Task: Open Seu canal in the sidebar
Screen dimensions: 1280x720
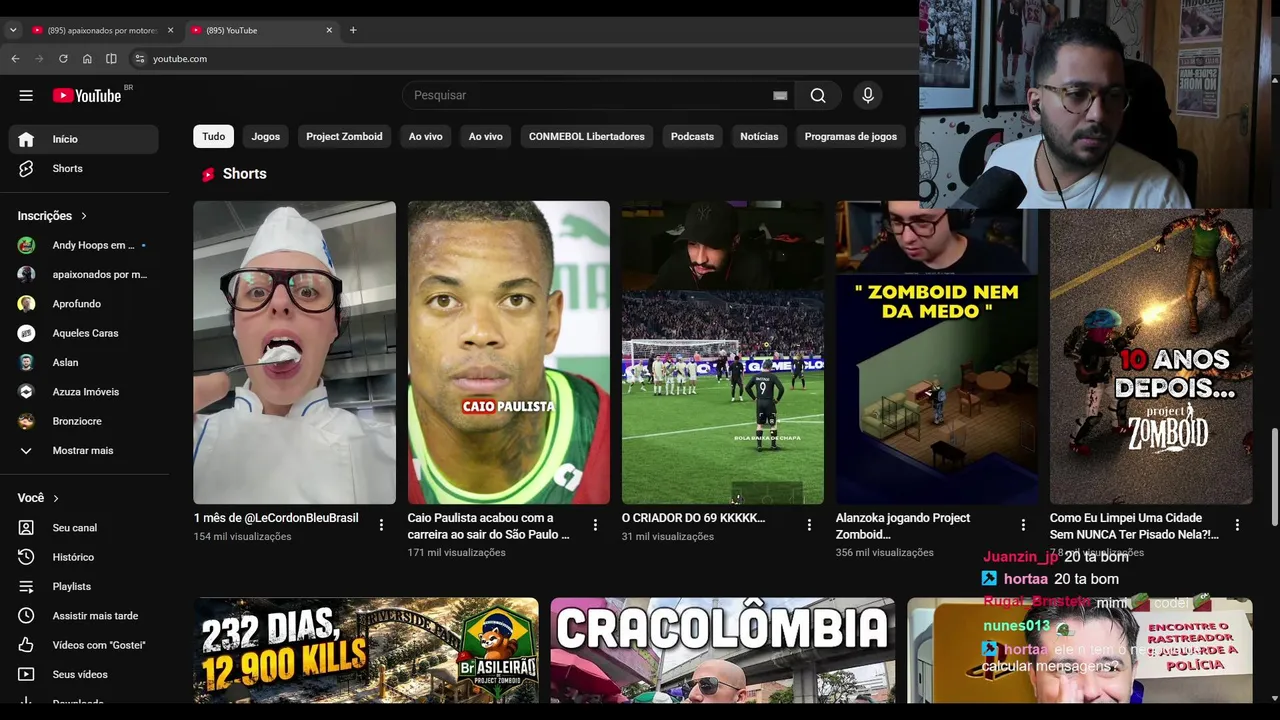Action: (x=84, y=528)
